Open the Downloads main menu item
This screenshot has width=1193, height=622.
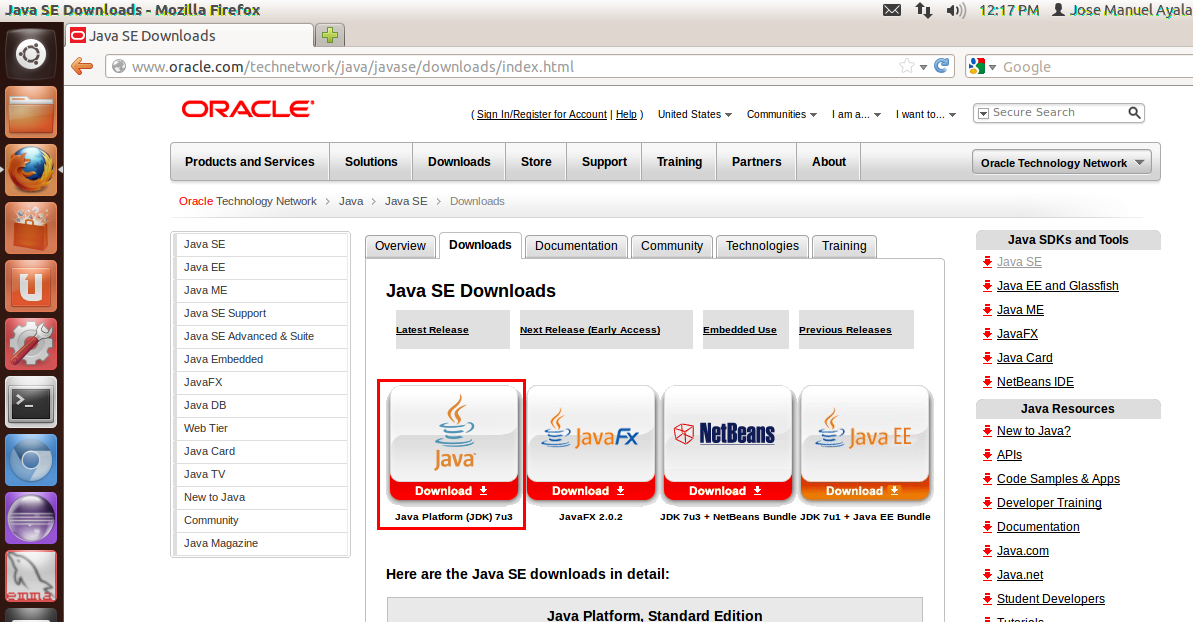click(x=459, y=162)
